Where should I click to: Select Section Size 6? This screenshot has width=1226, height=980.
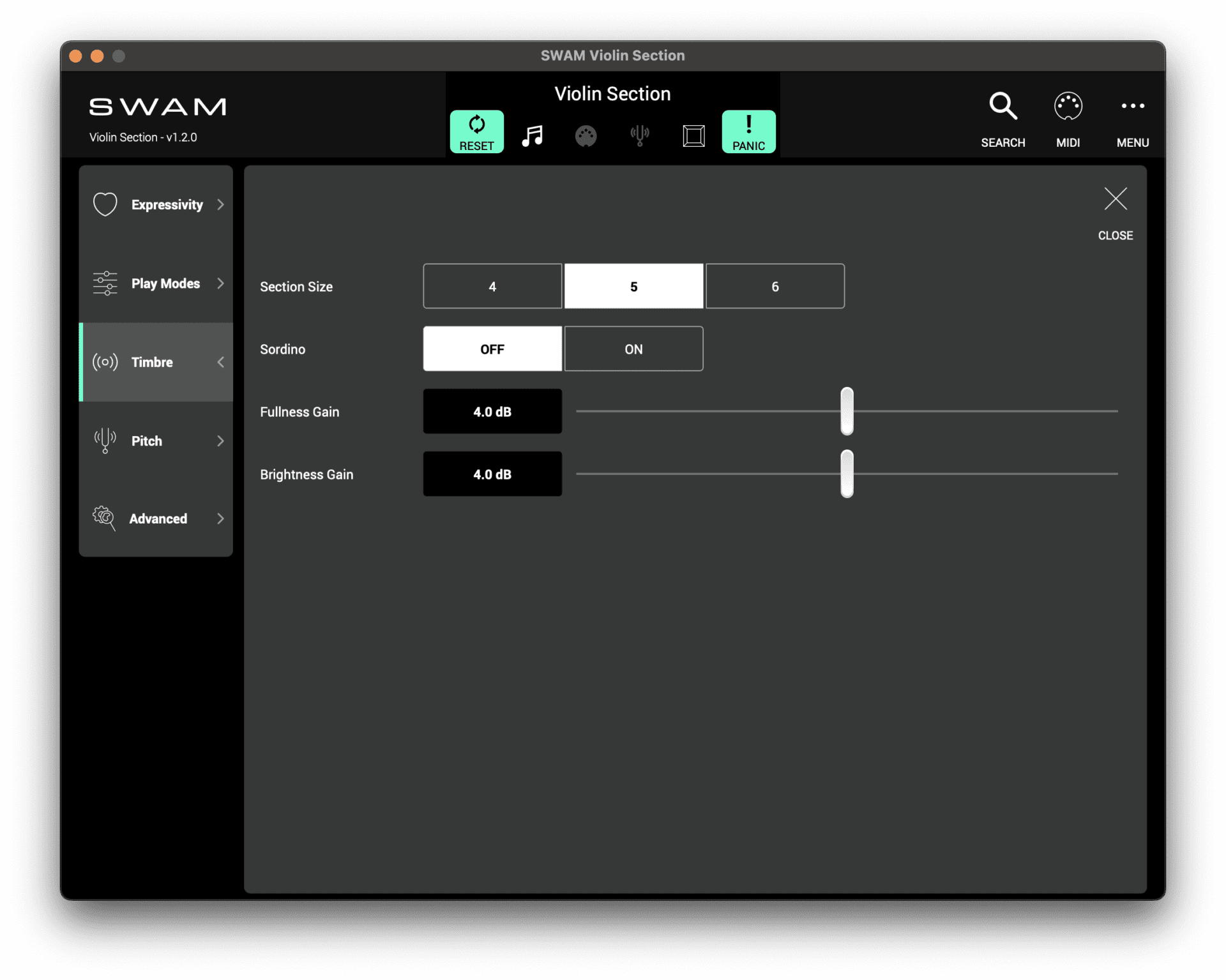point(775,286)
